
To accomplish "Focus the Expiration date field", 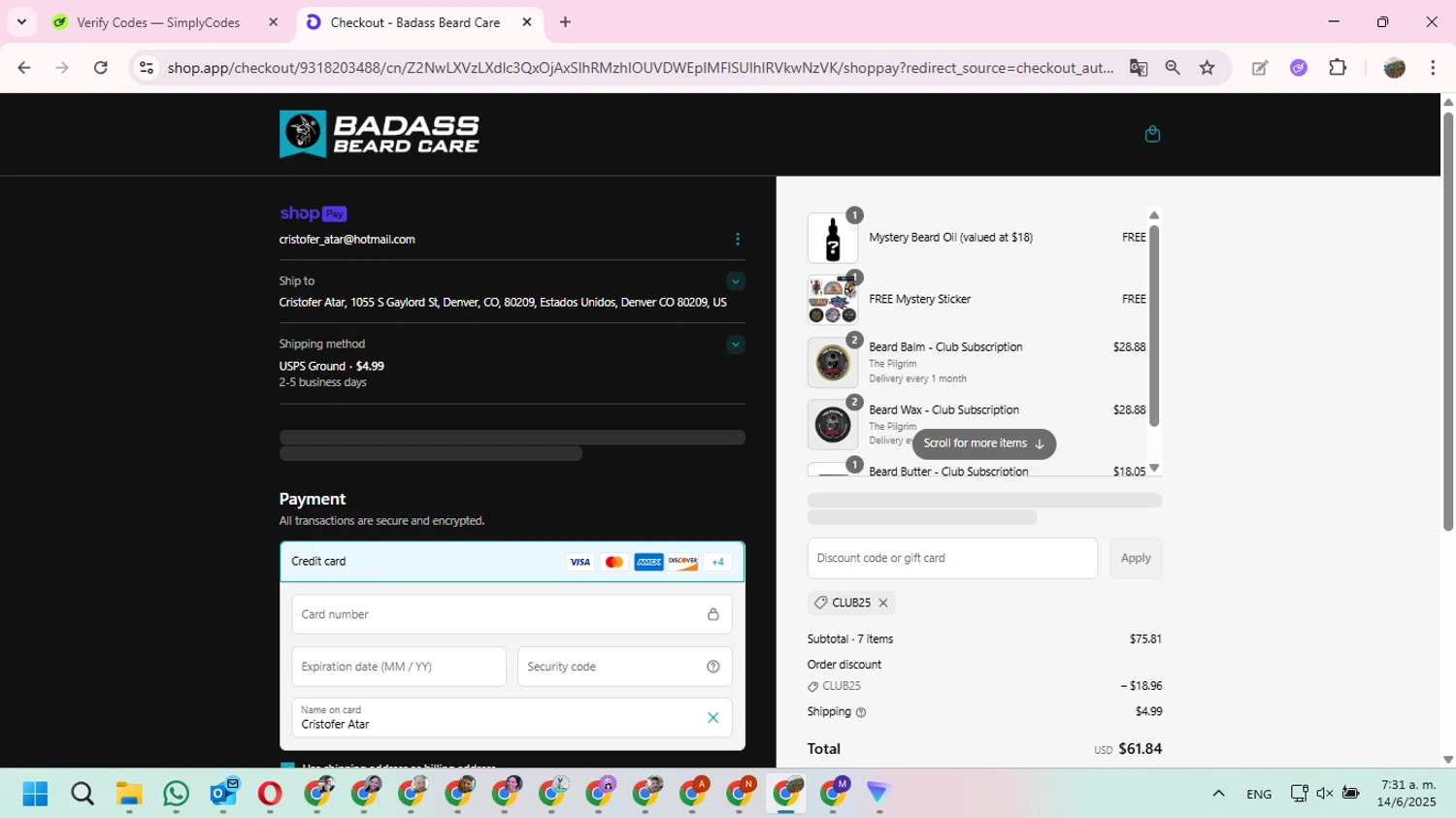I will [x=399, y=667].
